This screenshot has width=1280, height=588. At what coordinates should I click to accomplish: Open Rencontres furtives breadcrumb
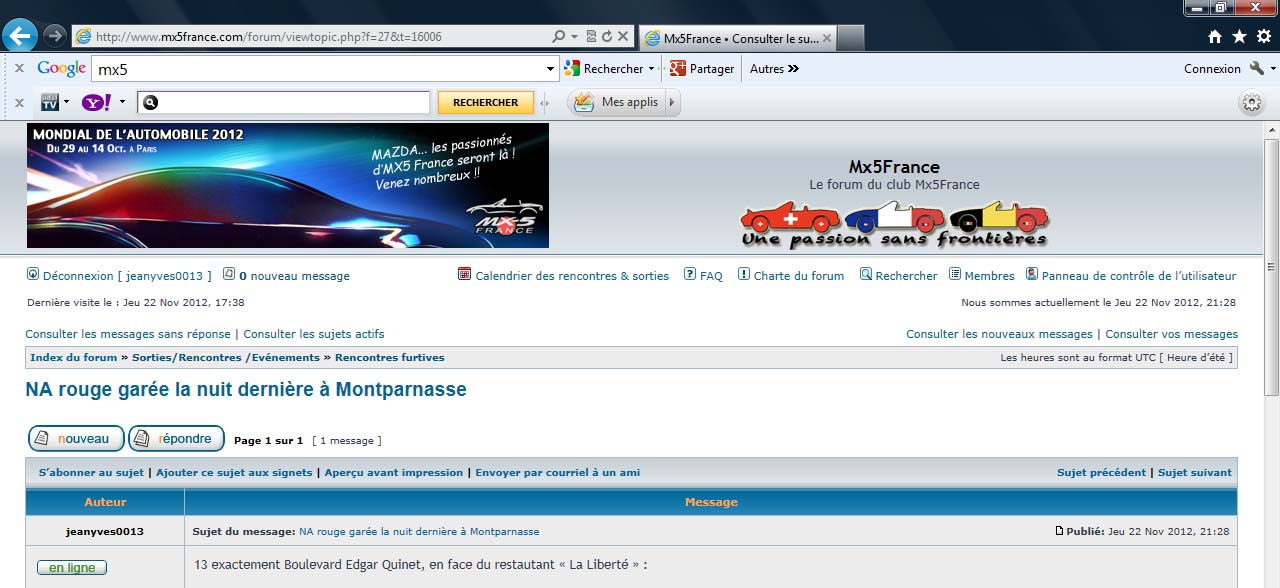390,357
